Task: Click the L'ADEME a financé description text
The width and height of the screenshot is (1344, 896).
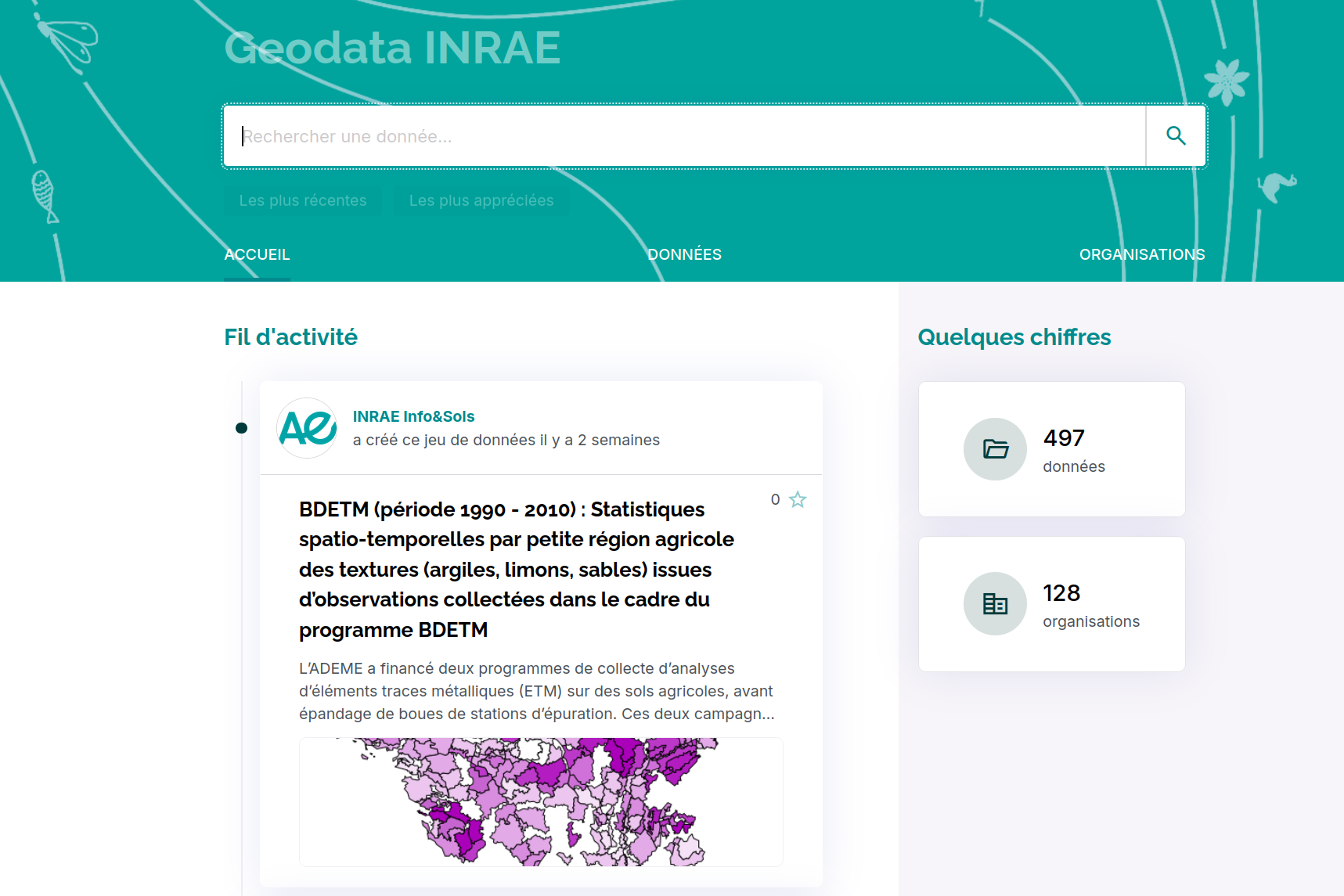Action: [x=537, y=691]
